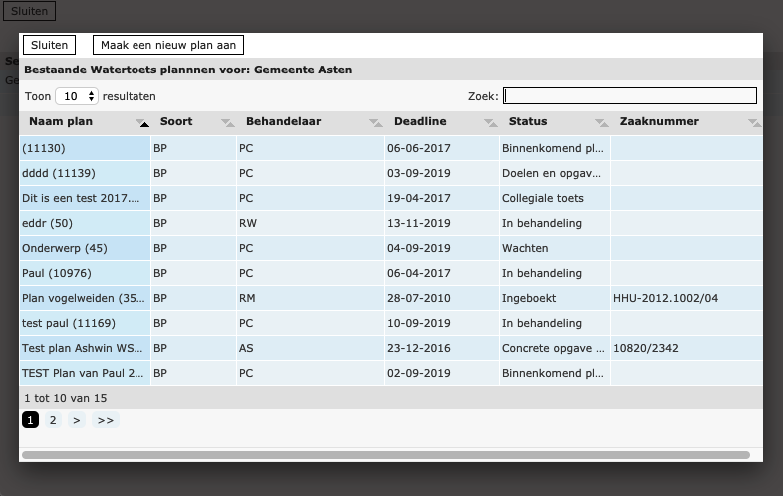783x496 pixels.
Task: Select current page 1 in pagination
Action: click(30, 420)
